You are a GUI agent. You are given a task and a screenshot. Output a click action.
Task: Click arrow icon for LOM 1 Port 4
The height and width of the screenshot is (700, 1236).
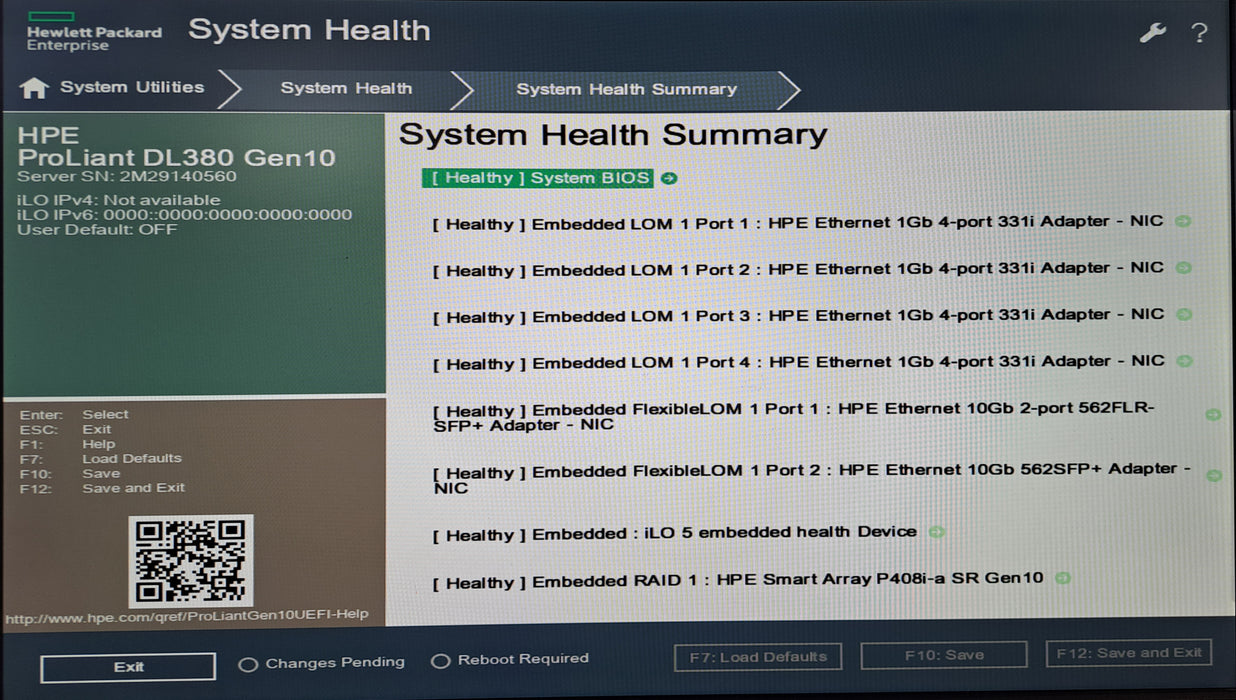click(1183, 361)
